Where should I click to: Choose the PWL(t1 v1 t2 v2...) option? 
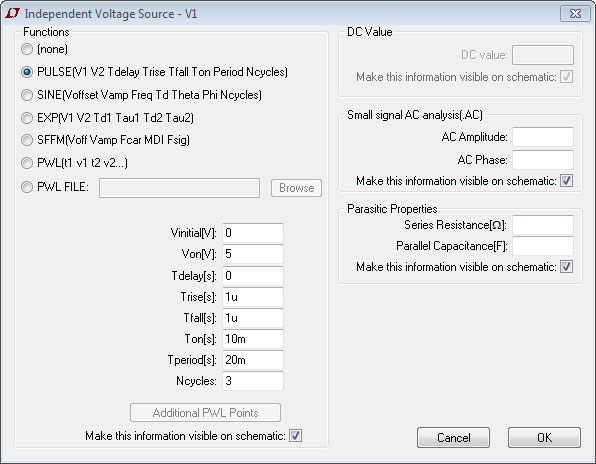27,163
